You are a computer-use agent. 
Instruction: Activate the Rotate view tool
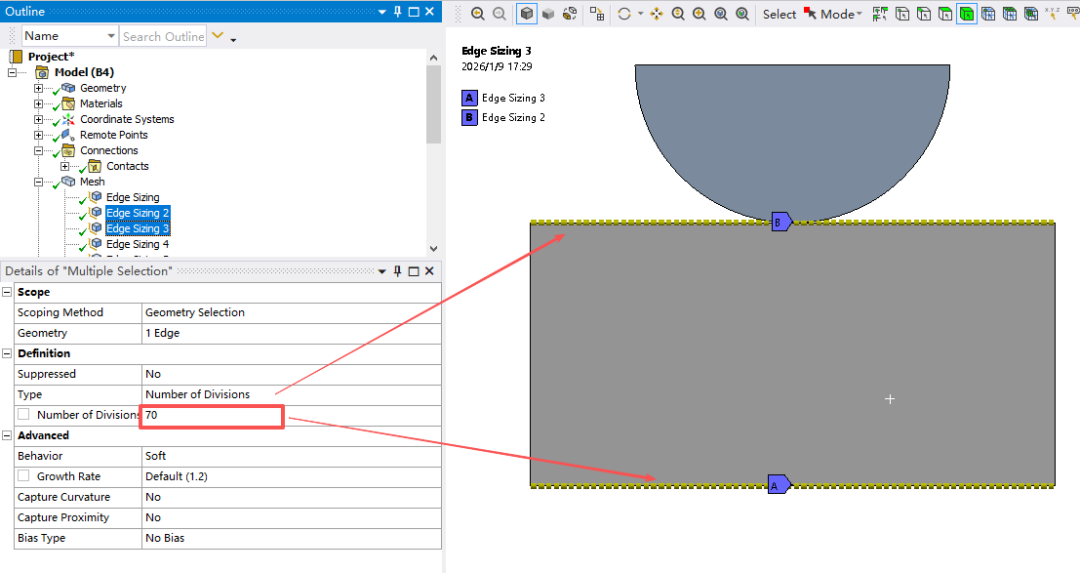click(x=624, y=14)
